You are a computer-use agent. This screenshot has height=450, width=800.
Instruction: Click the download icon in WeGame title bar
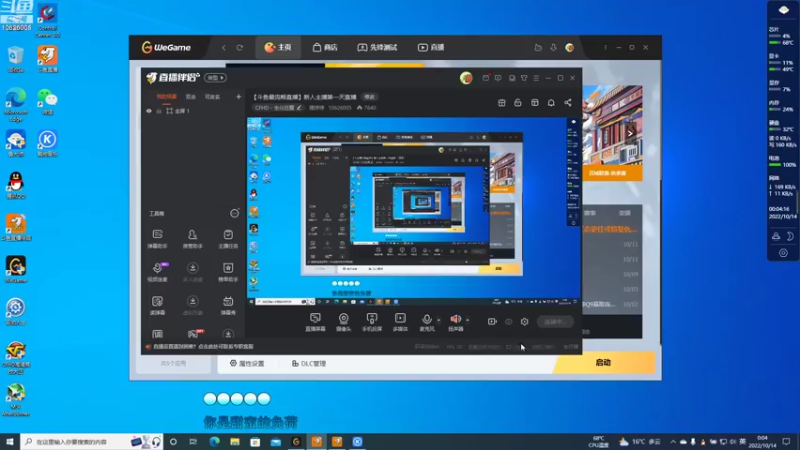click(x=554, y=47)
